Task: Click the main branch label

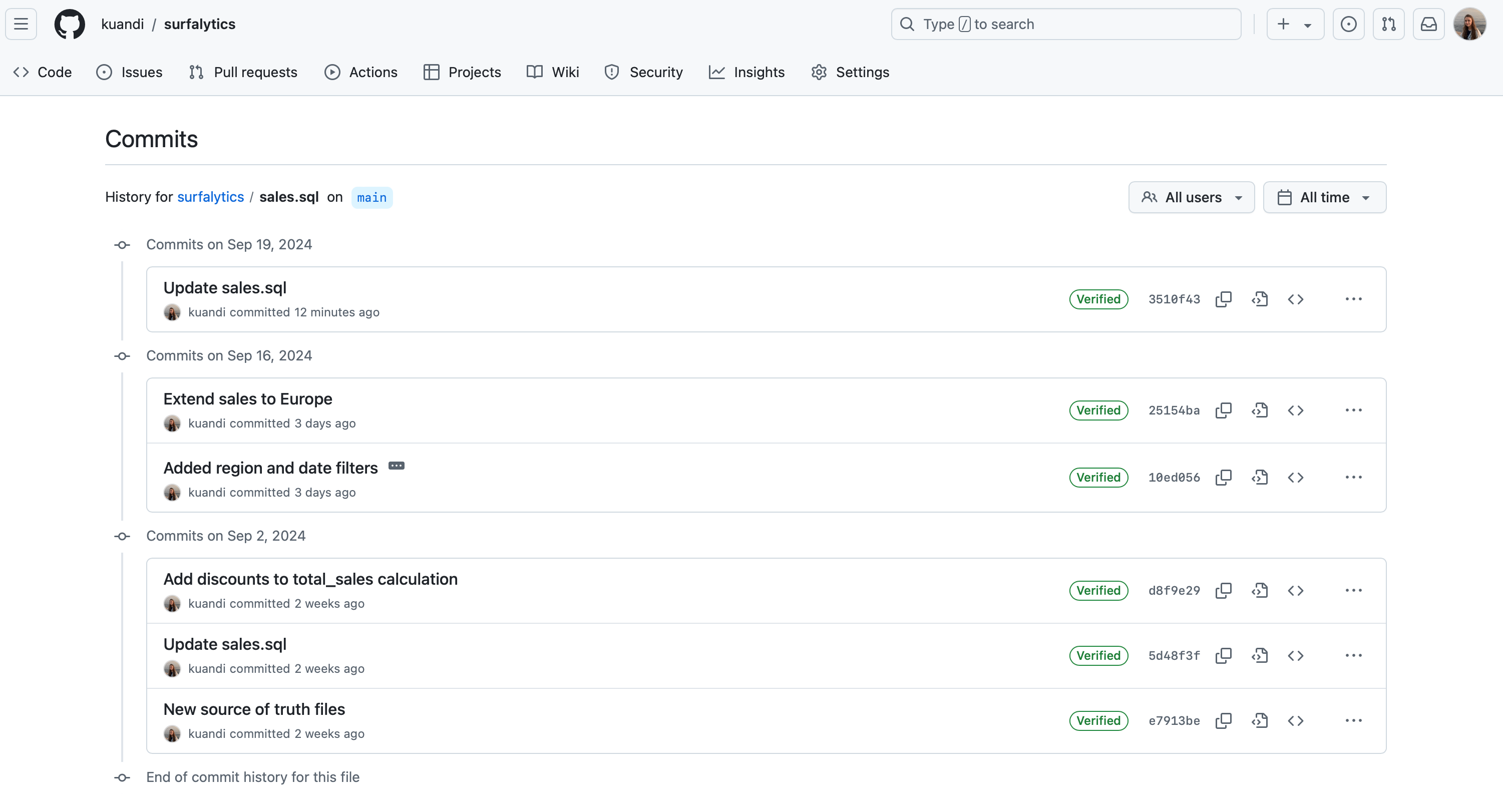Action: (371, 198)
